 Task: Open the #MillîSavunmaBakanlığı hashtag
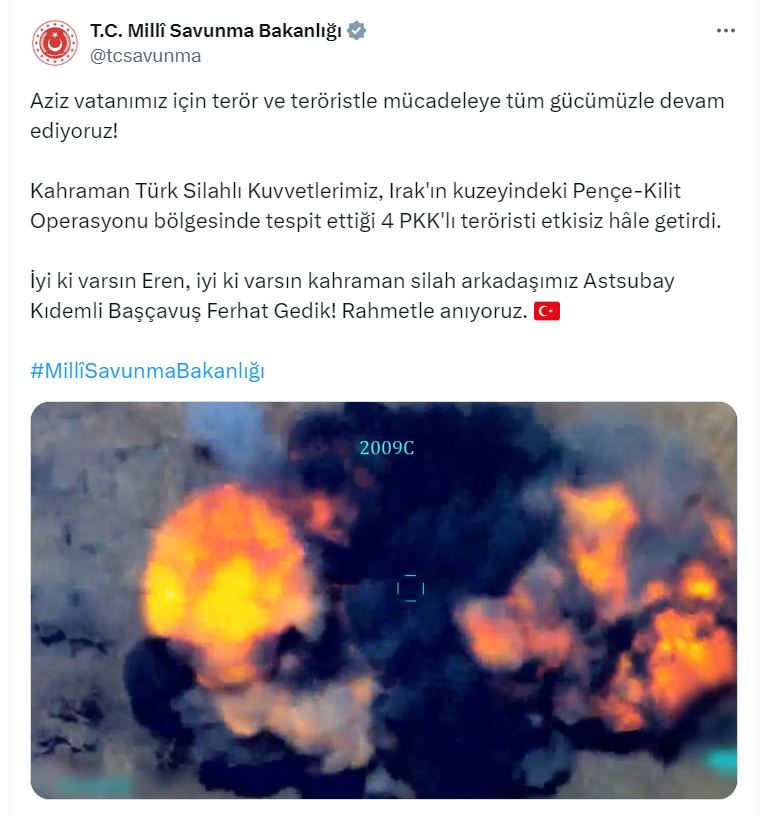click(147, 371)
